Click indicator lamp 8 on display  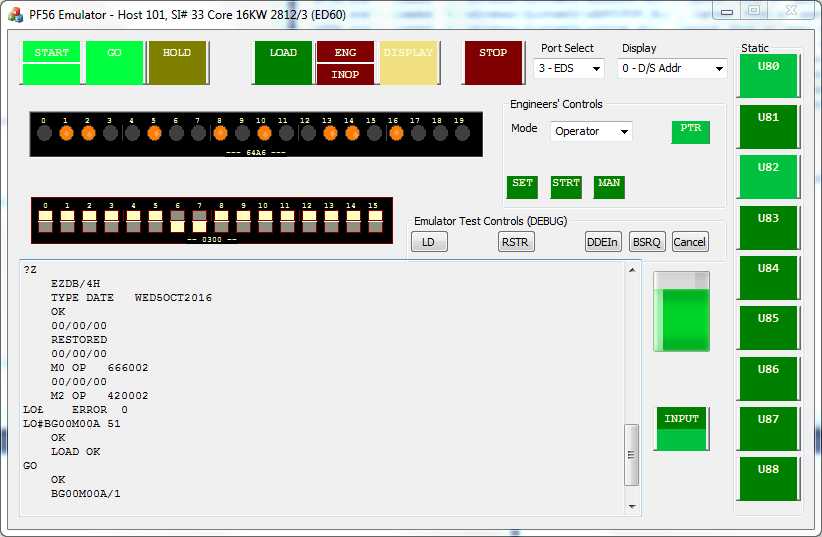click(220, 133)
